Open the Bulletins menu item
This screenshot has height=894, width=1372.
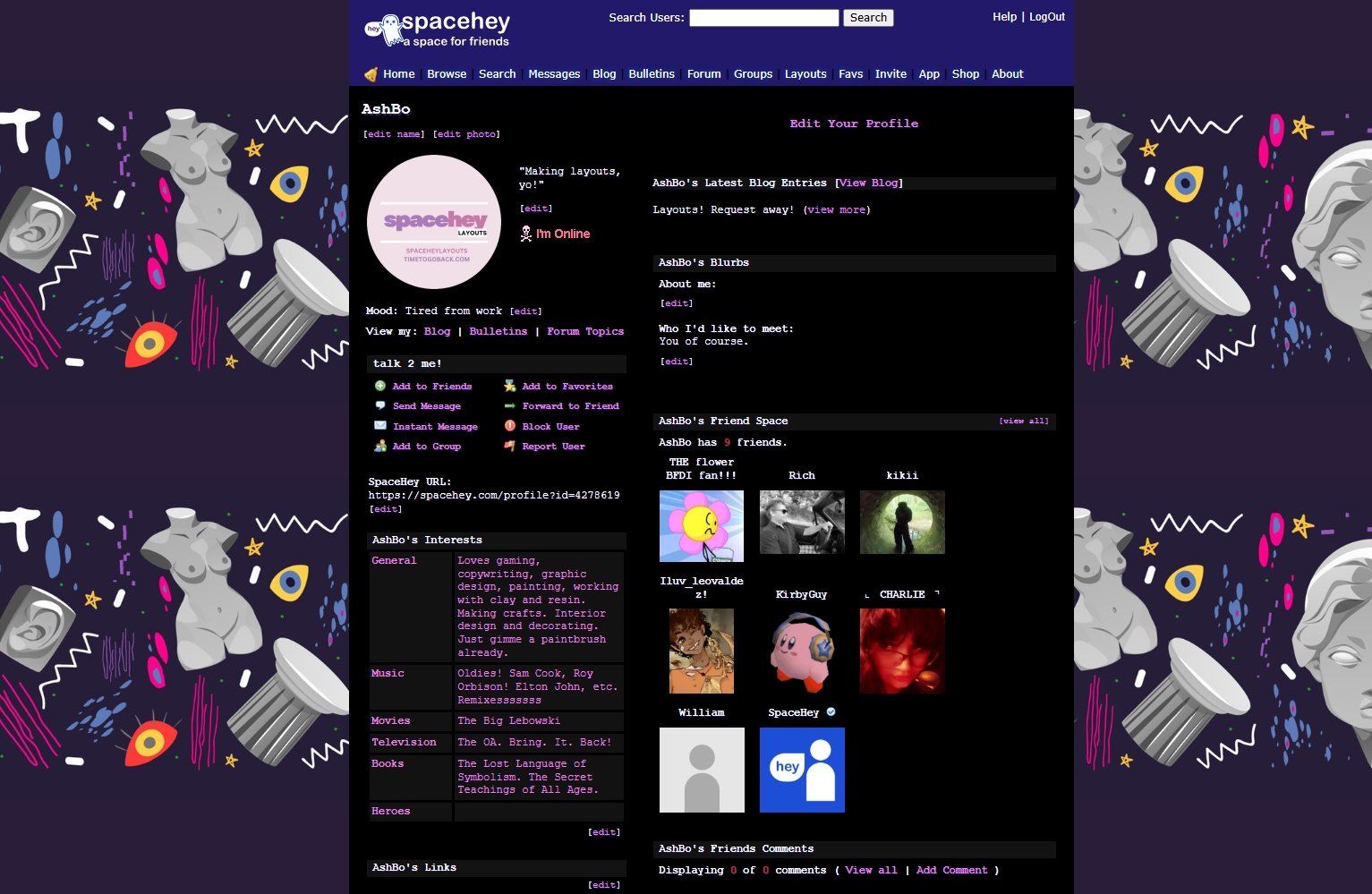click(651, 74)
